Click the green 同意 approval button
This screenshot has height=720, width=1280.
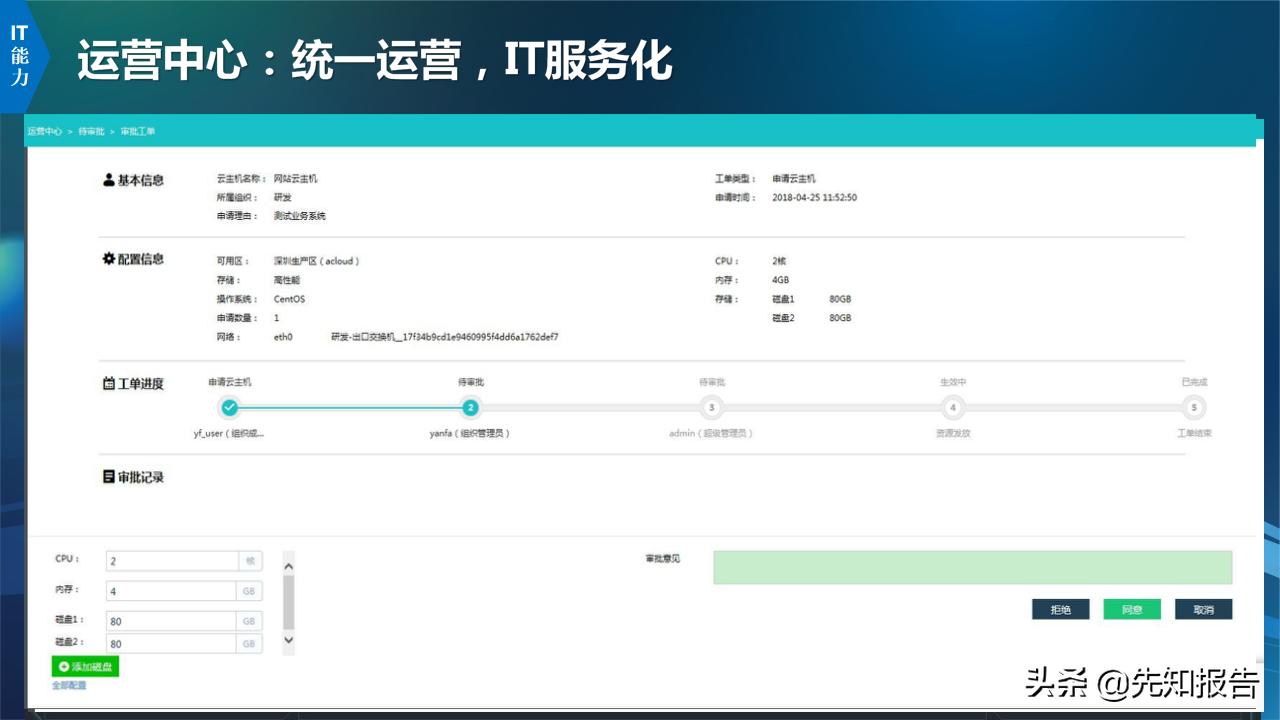pos(1131,609)
